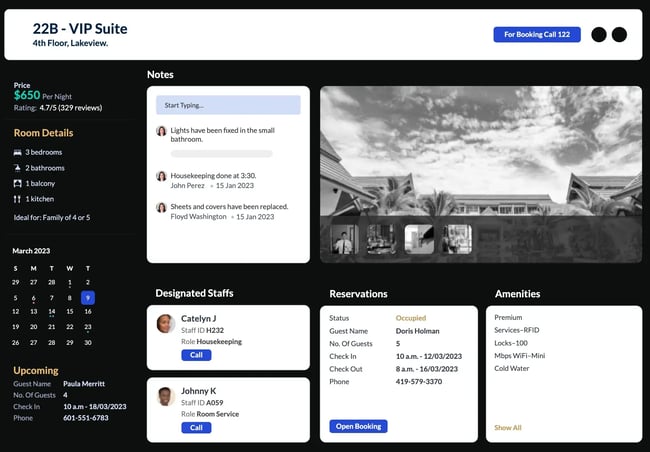Select the highlighted date 9 in calendar

click(x=88, y=297)
